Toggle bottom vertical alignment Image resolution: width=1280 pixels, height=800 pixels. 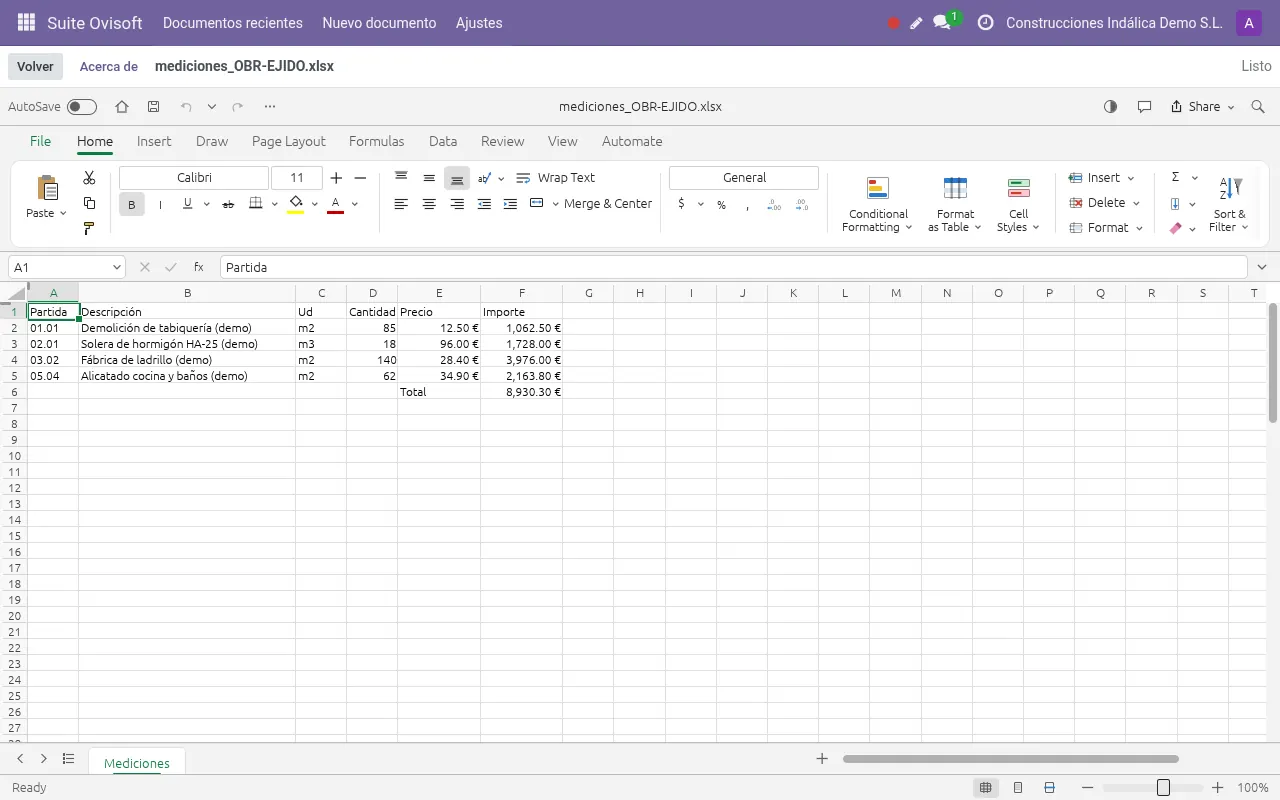coord(457,178)
